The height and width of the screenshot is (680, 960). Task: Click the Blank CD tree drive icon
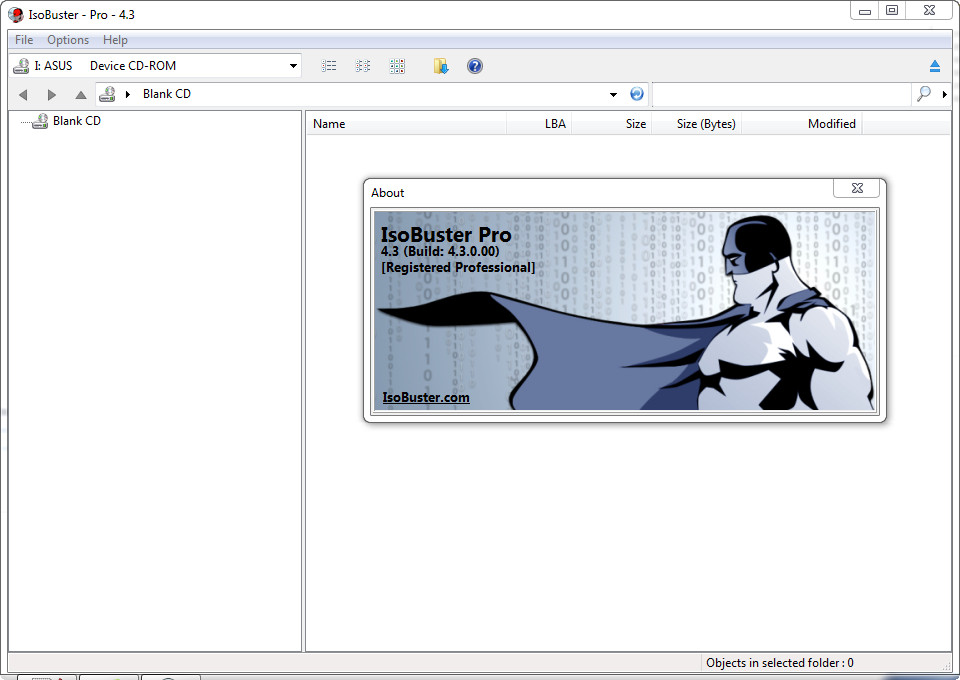point(40,121)
